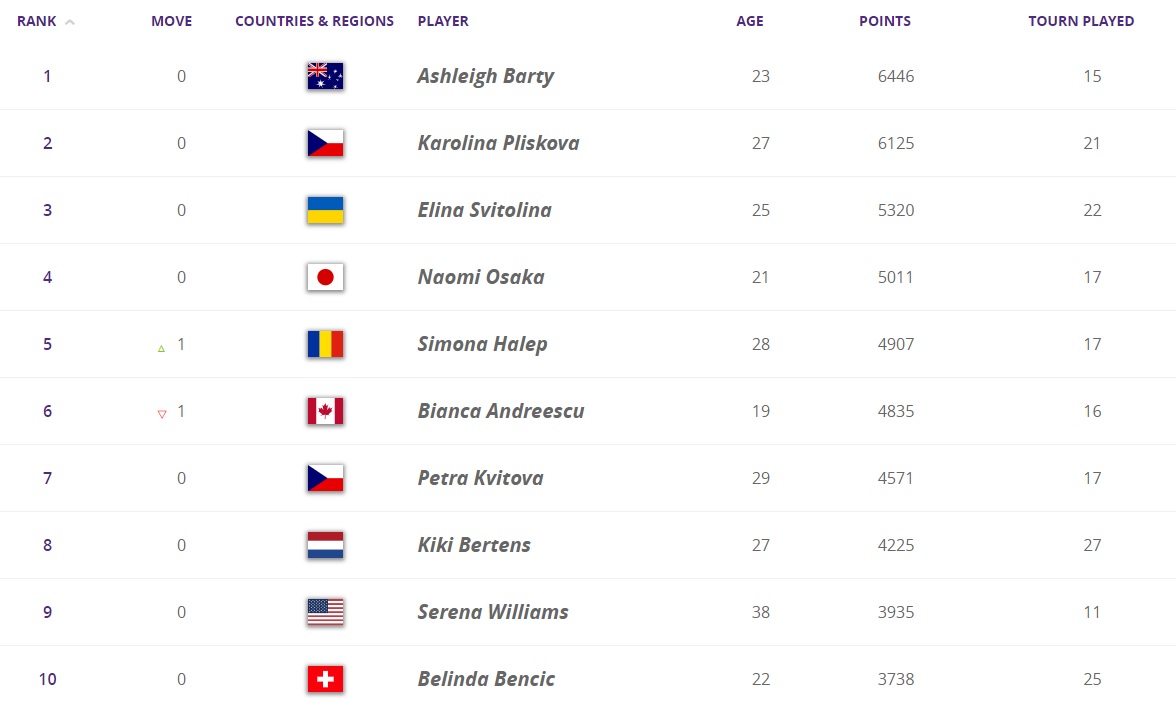Screen dimensions: 1176x702
Task: Sort table by POINTS header
Action: [x=884, y=21]
